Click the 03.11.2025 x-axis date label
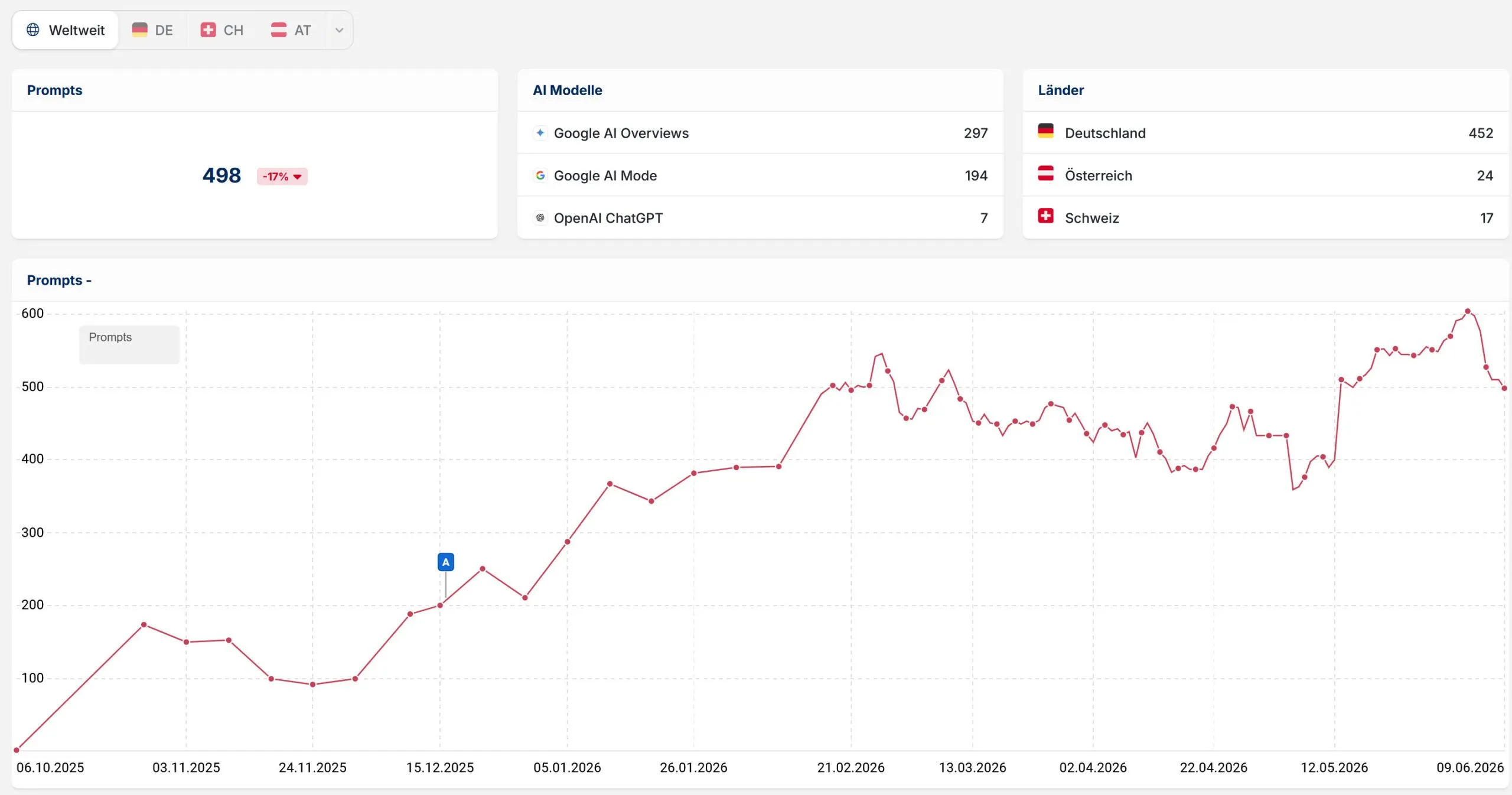 186,768
